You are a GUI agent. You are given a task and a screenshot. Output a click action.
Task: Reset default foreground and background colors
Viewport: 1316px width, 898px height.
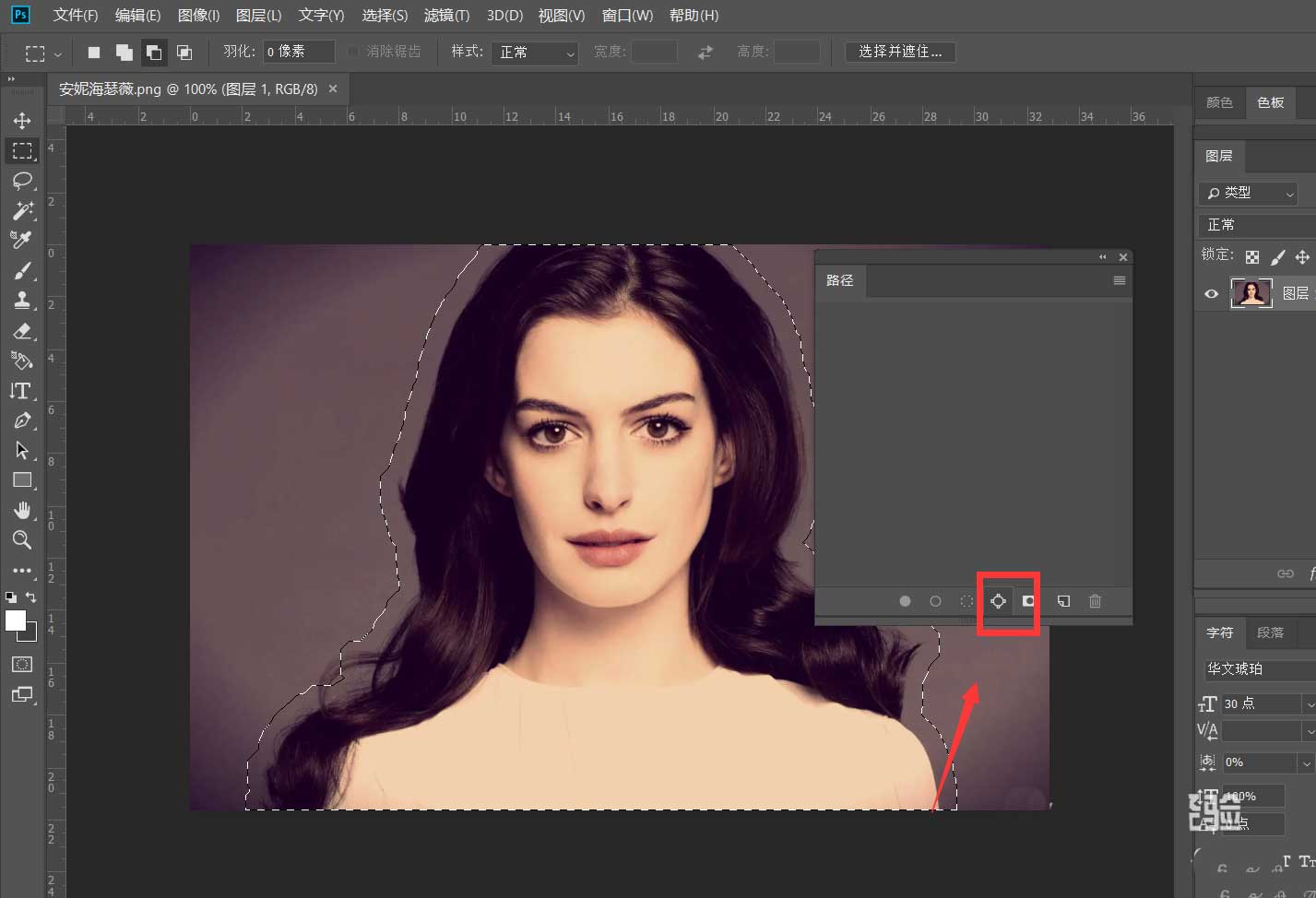click(11, 597)
